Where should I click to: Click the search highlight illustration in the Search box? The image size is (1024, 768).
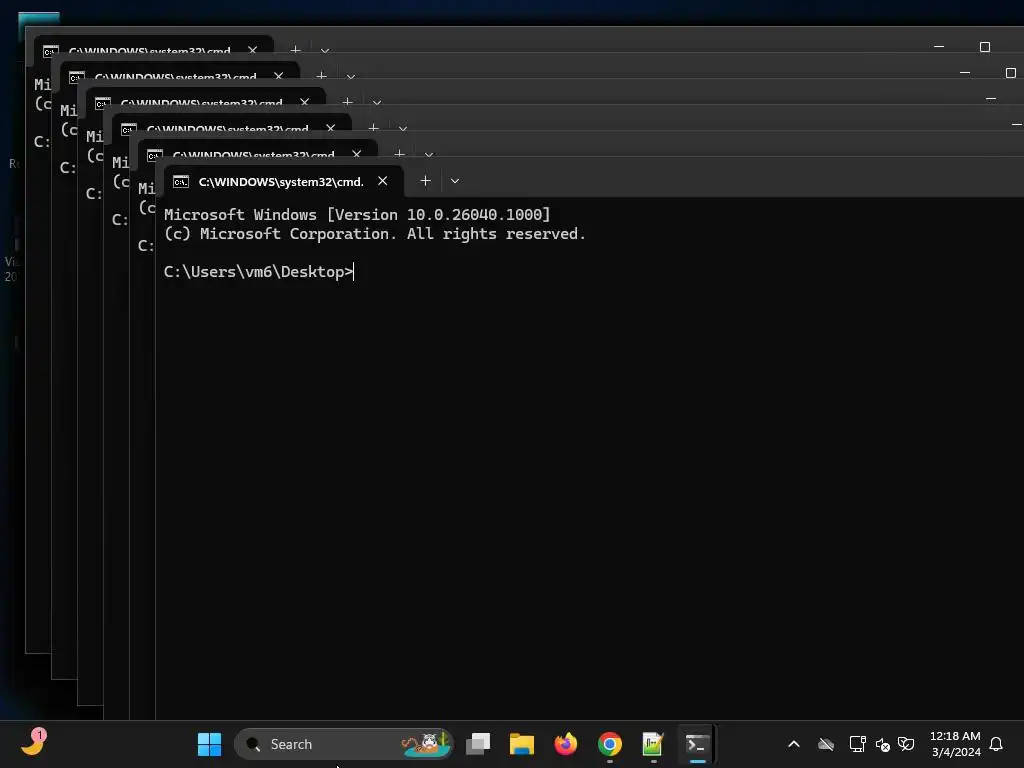pyautogui.click(x=426, y=744)
